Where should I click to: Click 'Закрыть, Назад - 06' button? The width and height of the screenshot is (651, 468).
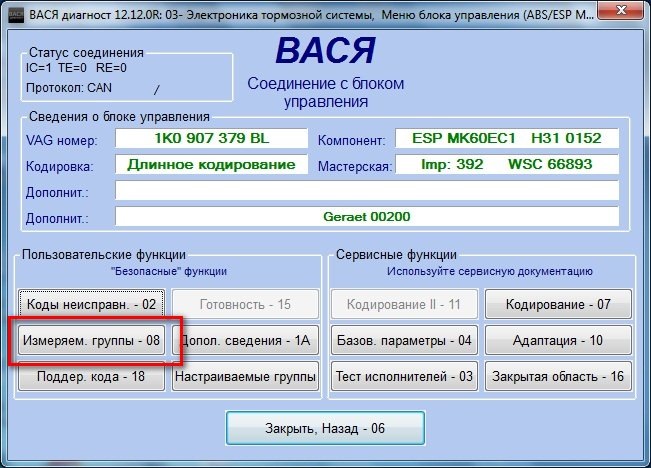click(325, 428)
